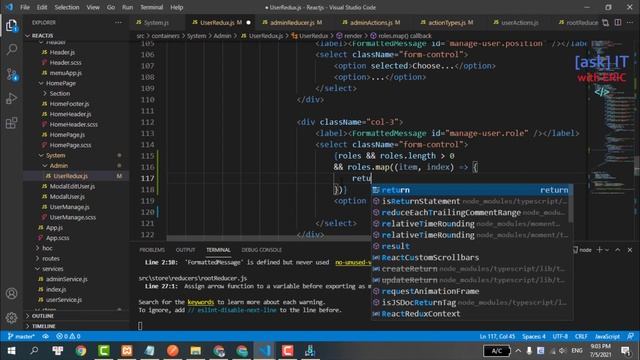The height and width of the screenshot is (360, 640).
Task: Show the PROBLEMS panel tab
Action: click(x=152, y=250)
